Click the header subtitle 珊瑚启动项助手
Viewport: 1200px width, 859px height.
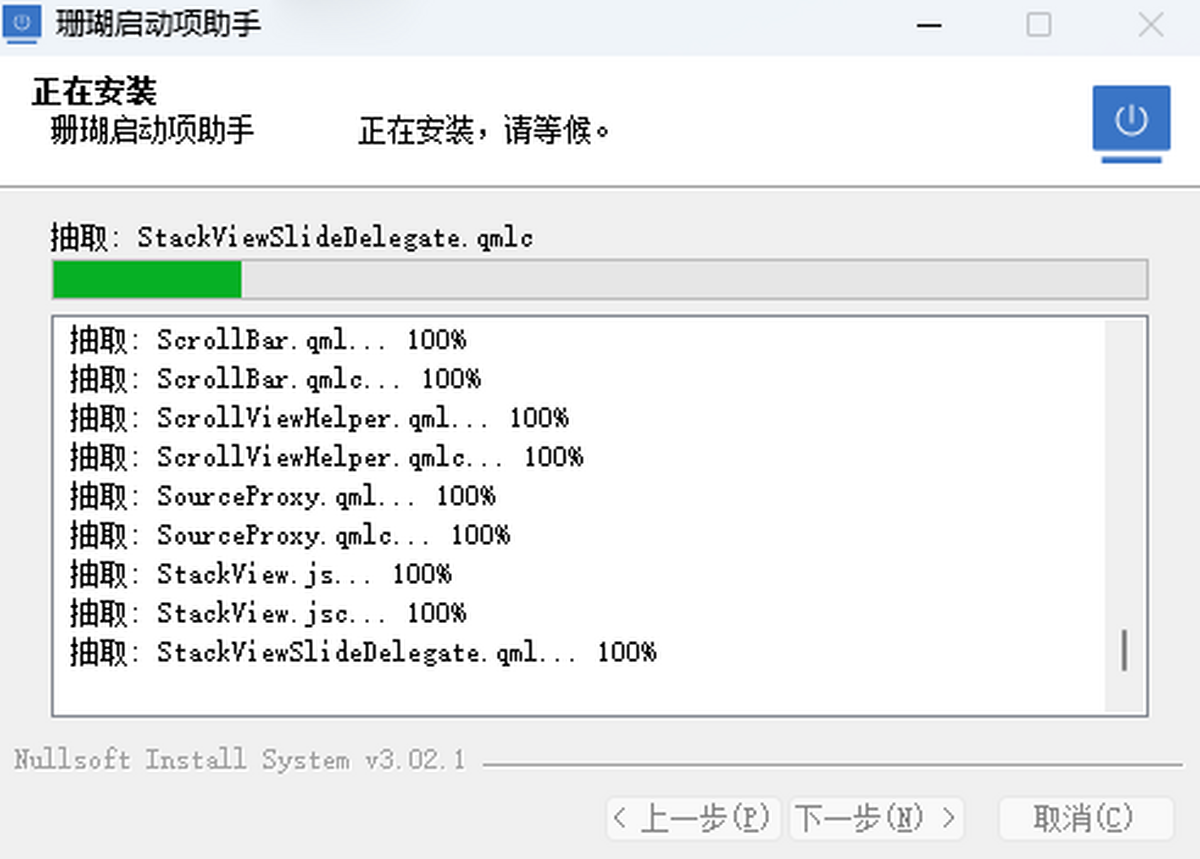[x=152, y=130]
